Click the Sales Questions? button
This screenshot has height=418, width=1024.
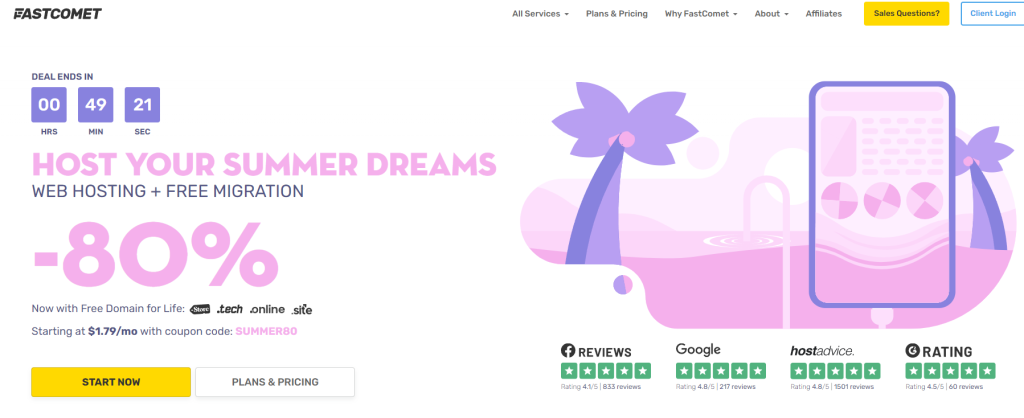(906, 14)
